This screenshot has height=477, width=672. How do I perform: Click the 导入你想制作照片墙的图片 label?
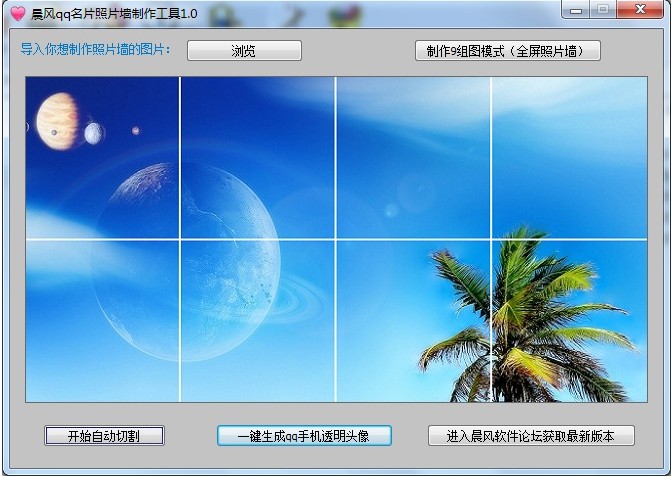coord(96,50)
